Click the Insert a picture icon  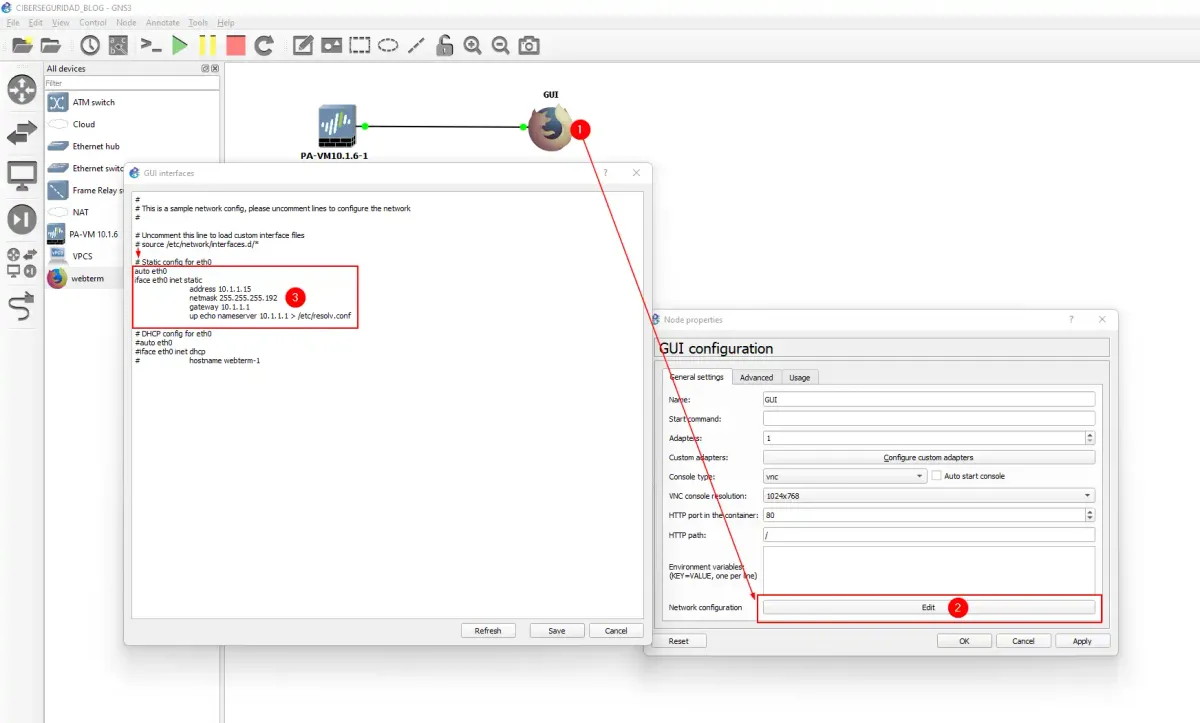point(331,45)
